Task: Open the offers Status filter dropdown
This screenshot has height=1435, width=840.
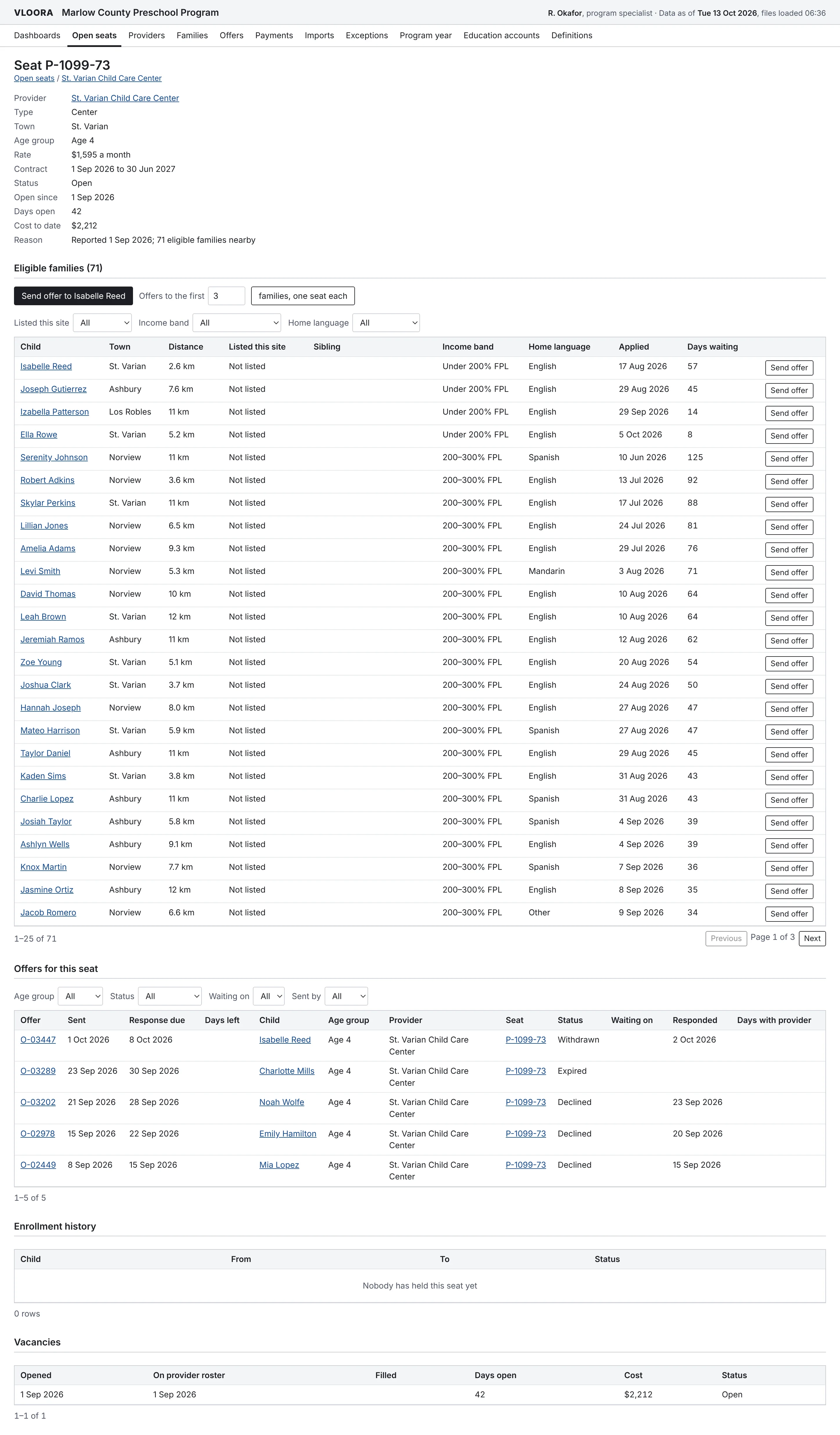Action: point(170,996)
